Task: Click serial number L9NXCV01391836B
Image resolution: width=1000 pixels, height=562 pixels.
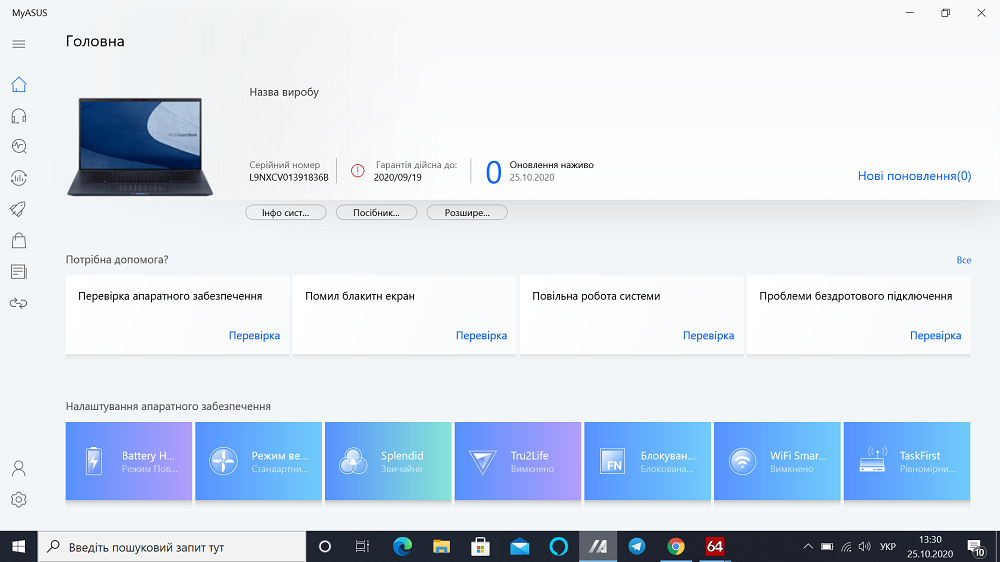Action: (x=289, y=177)
